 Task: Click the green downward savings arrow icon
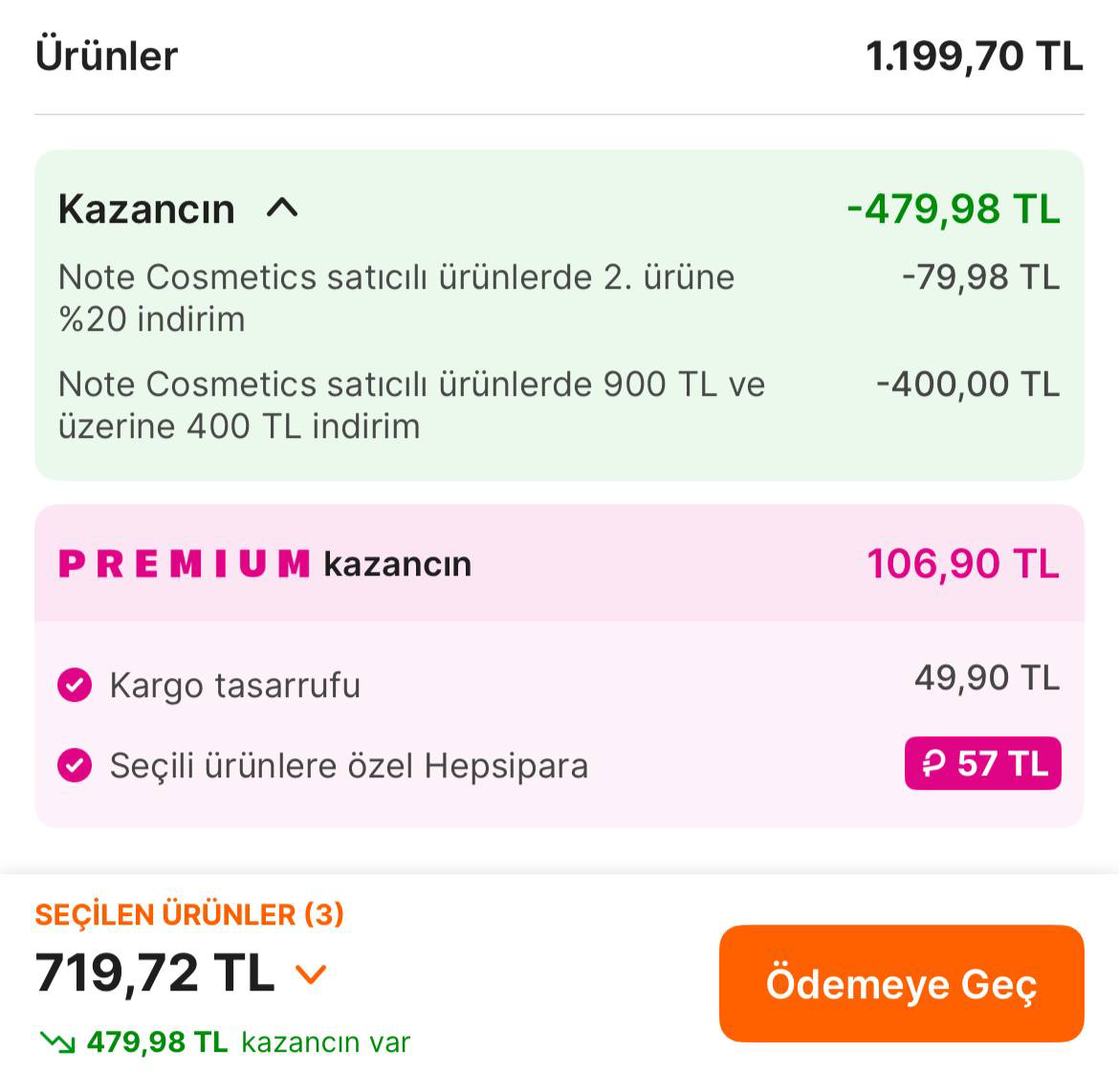[x=56, y=1042]
